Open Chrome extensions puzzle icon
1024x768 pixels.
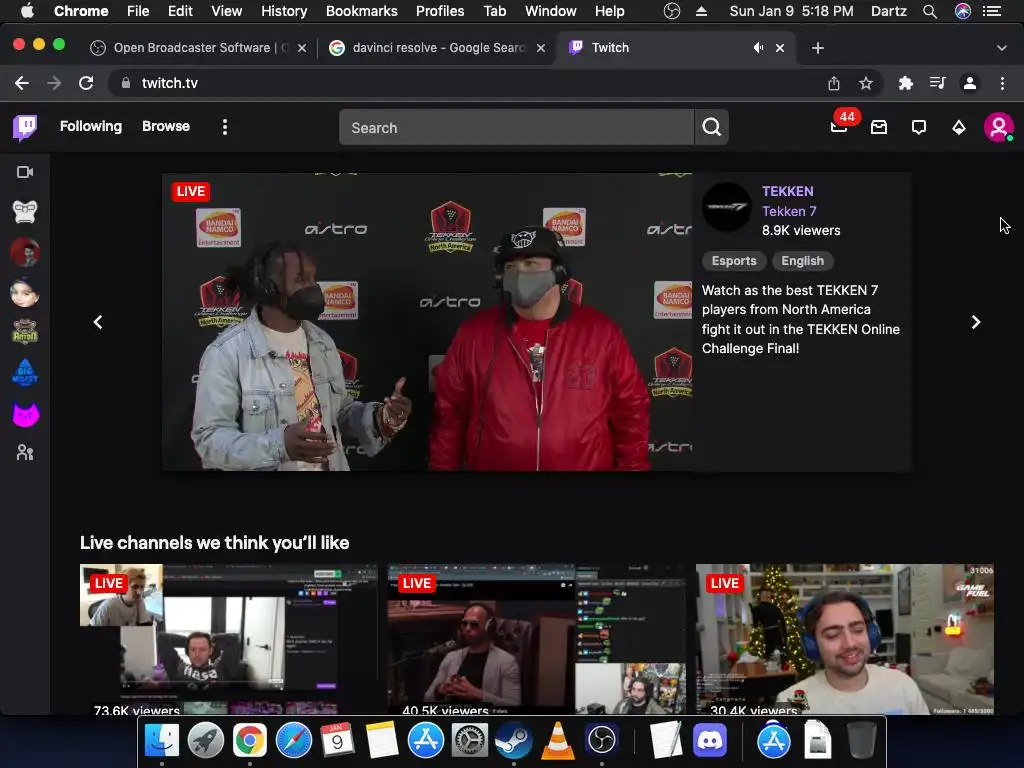tap(905, 83)
